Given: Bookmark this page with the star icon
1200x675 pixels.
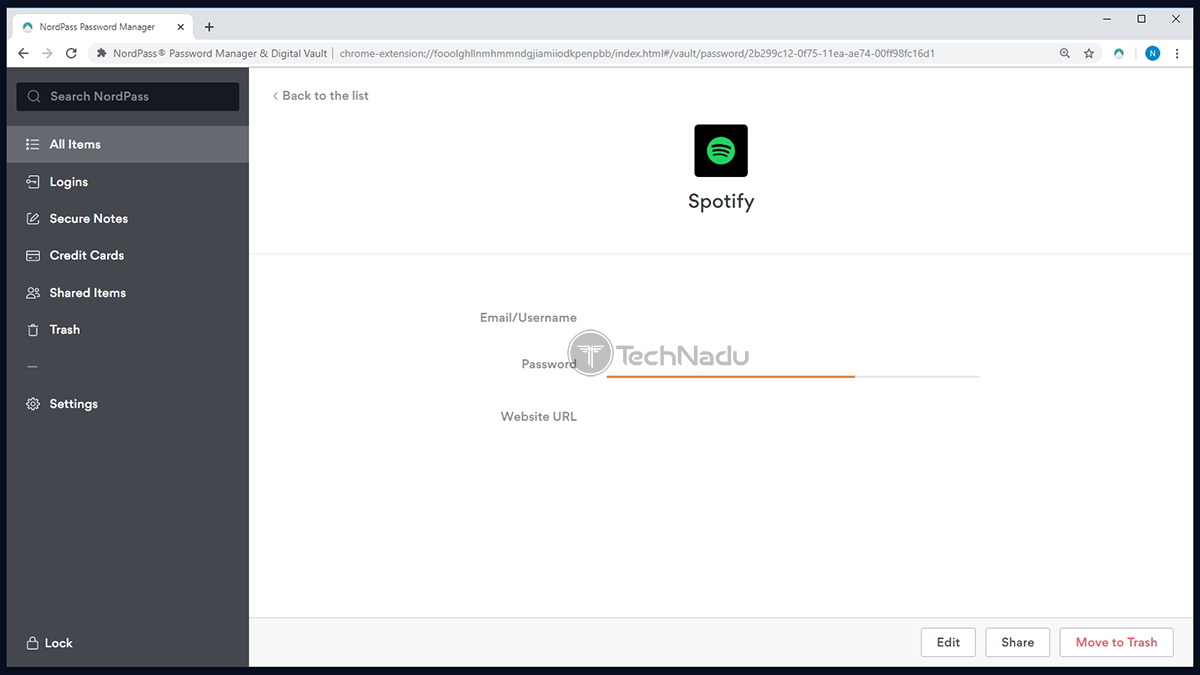Looking at the screenshot, I should (x=1089, y=54).
